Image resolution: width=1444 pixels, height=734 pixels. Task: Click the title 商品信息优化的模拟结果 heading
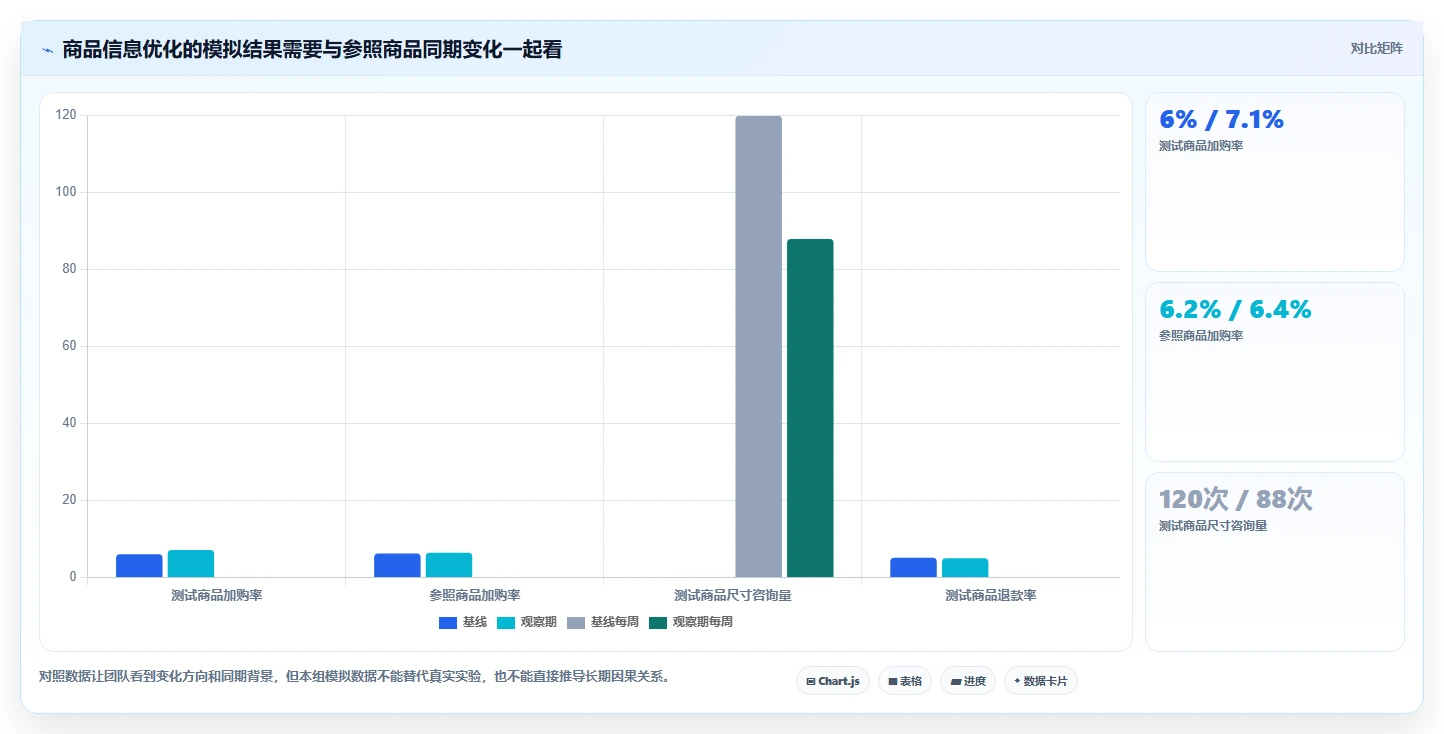[x=312, y=50]
